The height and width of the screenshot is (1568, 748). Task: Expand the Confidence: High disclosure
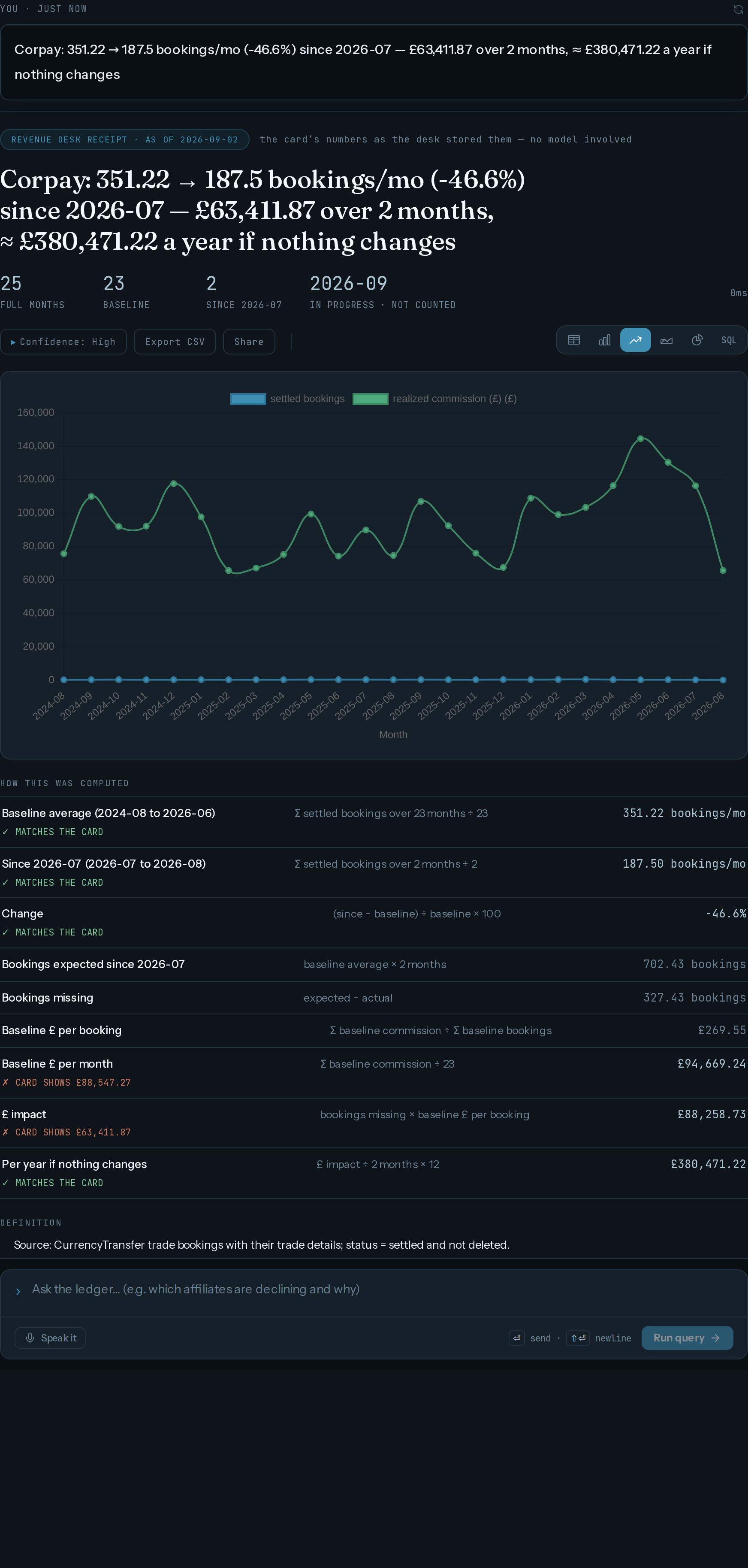[x=63, y=342]
